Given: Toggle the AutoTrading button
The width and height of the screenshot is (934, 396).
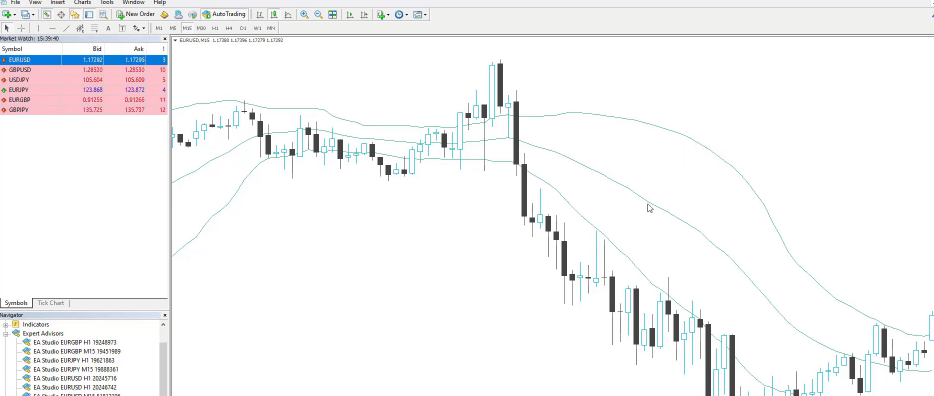Looking at the screenshot, I should coord(224,14).
